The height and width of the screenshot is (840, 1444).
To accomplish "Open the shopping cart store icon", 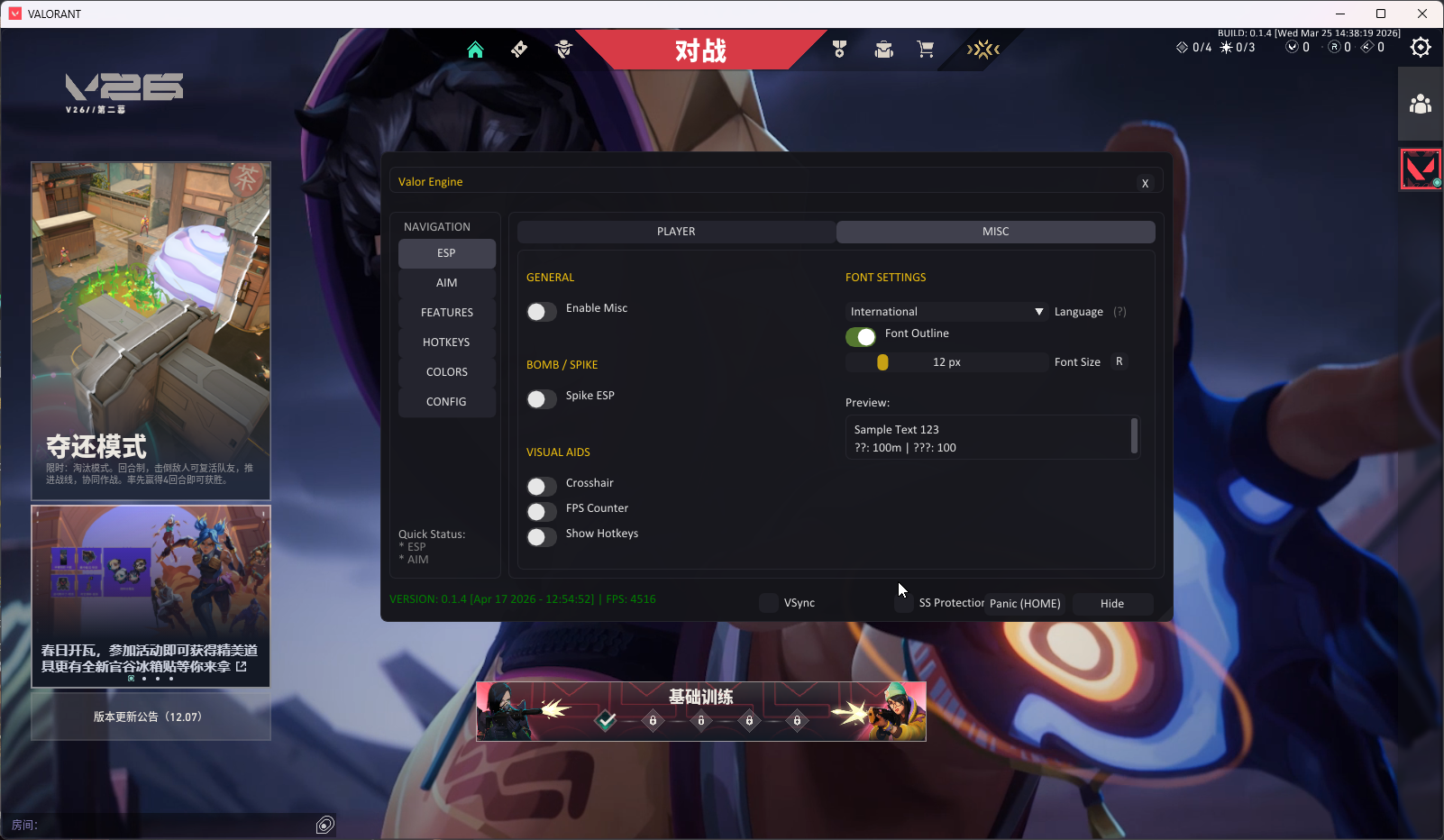I will [x=925, y=50].
